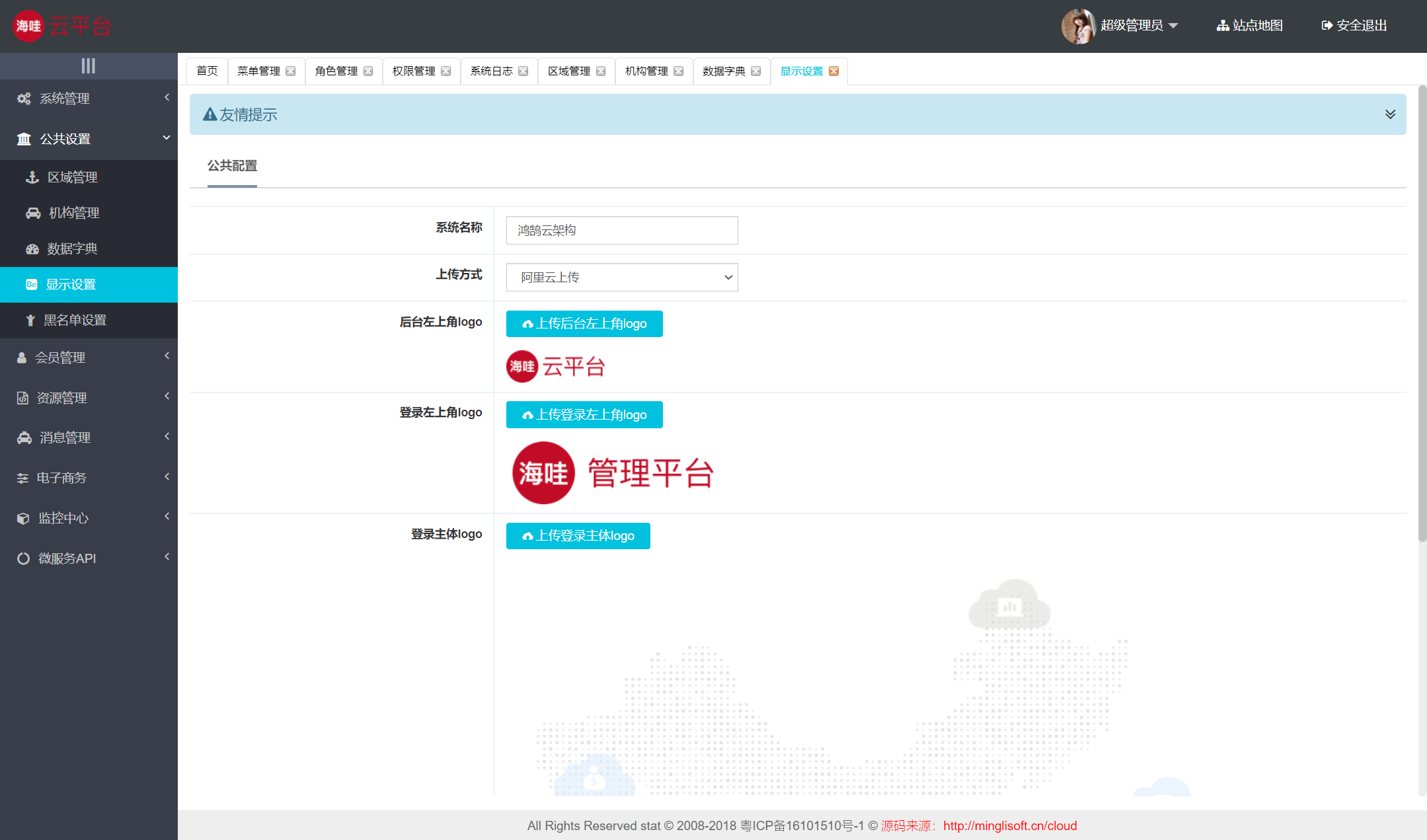Viewport: 1427px width, 840px height.
Task: Switch to the 系统日志 tab
Action: (492, 71)
